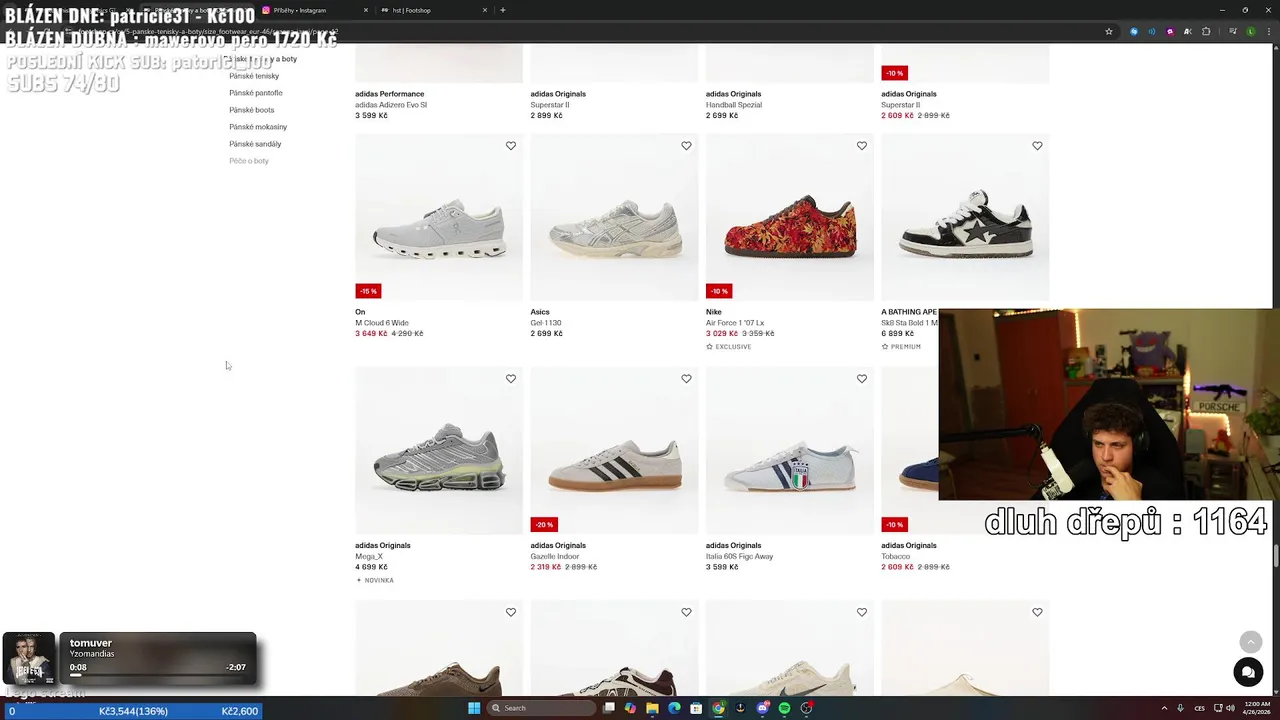Open the On M Cloud 6 Wide product image
Image resolution: width=1280 pixels, height=720 pixels.
439,217
